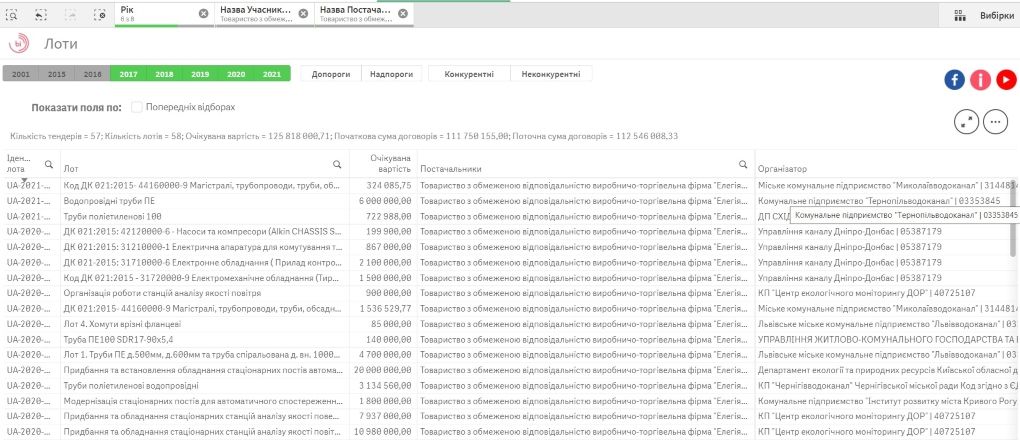Viewport: 1020px width, 440px height.
Task: Filter by Неконкурентні
Action: click(x=551, y=74)
